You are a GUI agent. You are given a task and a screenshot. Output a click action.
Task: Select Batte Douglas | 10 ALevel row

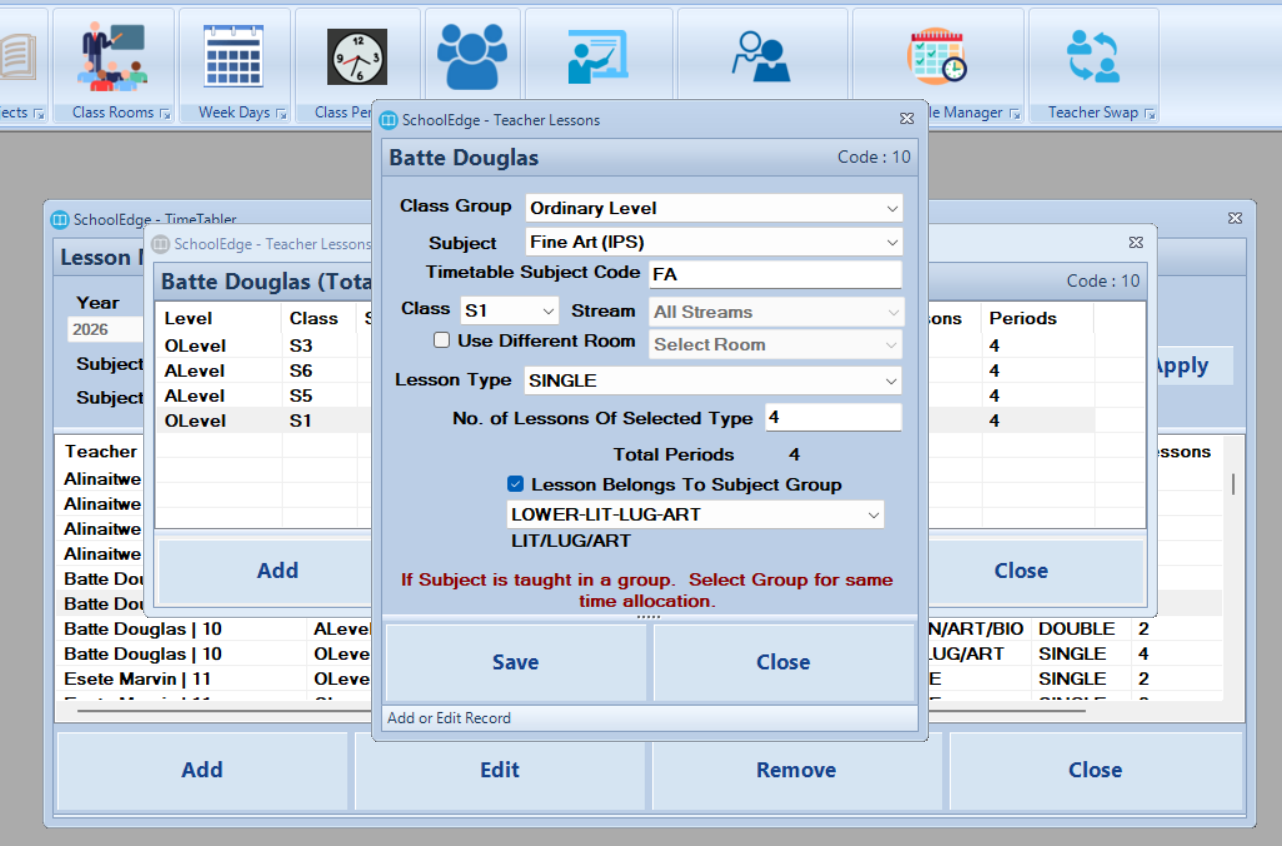click(x=640, y=629)
